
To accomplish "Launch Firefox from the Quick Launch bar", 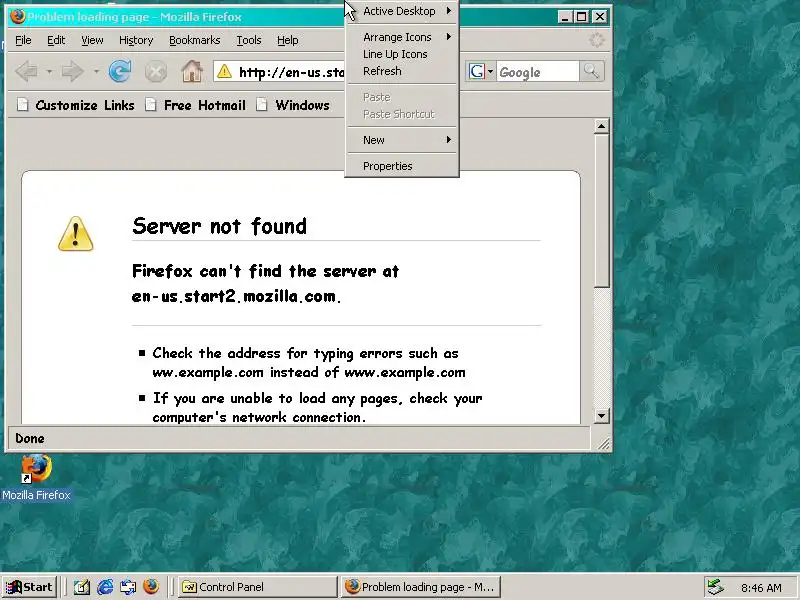I will (151, 587).
